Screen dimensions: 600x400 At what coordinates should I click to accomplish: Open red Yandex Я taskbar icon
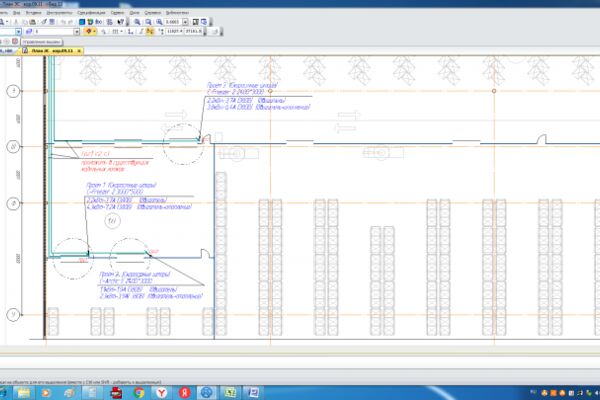[x=184, y=392]
